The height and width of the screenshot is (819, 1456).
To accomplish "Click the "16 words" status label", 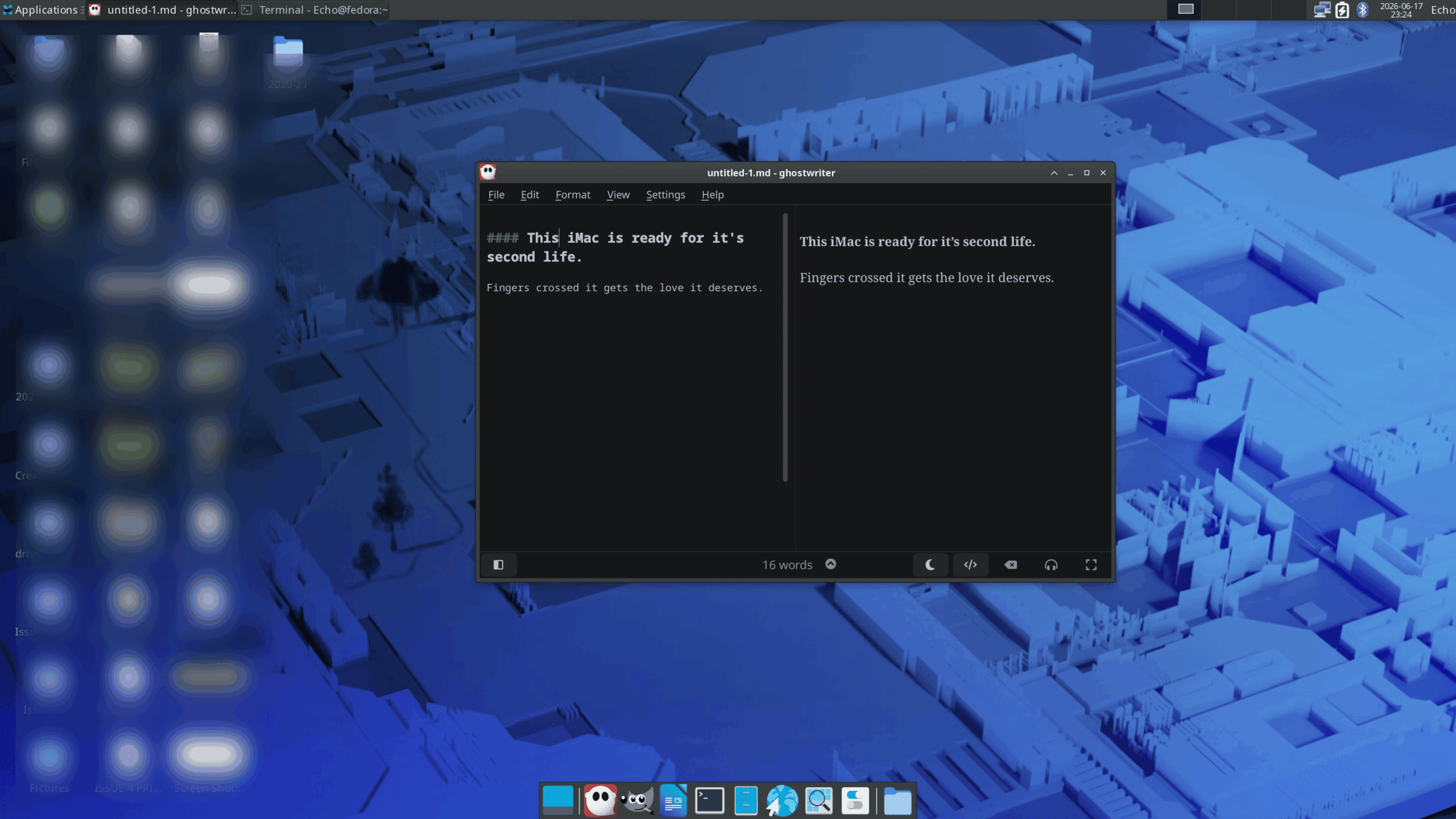I will tap(787, 565).
